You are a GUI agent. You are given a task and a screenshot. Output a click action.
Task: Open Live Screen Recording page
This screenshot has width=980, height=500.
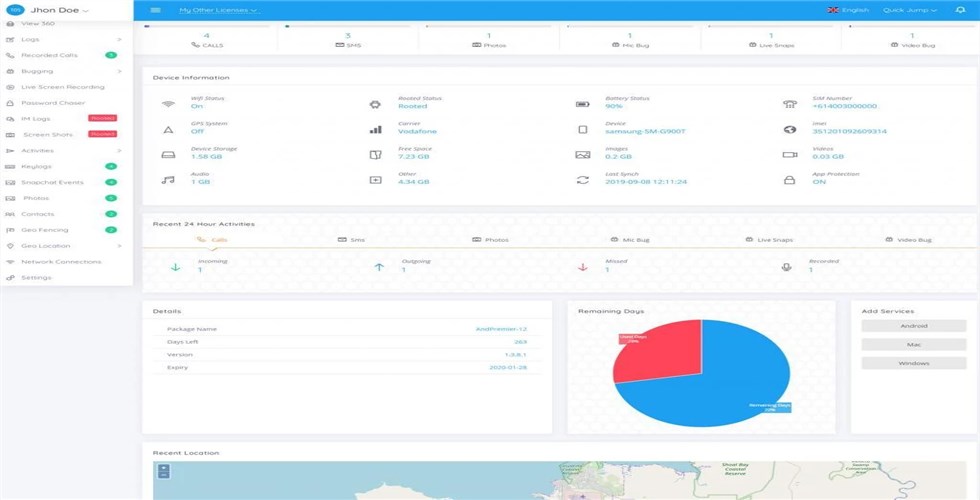tap(62, 87)
